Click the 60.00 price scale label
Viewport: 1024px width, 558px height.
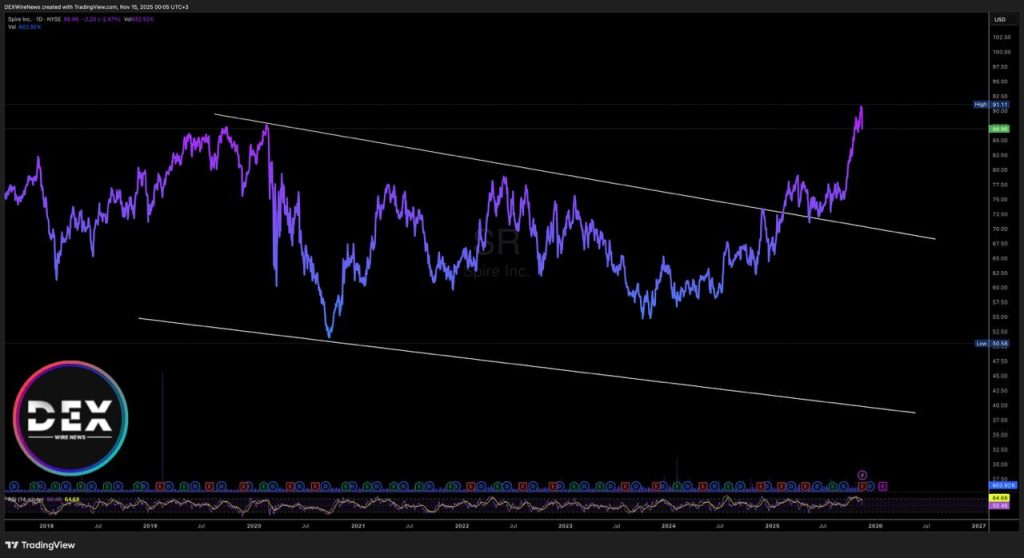coord(1000,287)
